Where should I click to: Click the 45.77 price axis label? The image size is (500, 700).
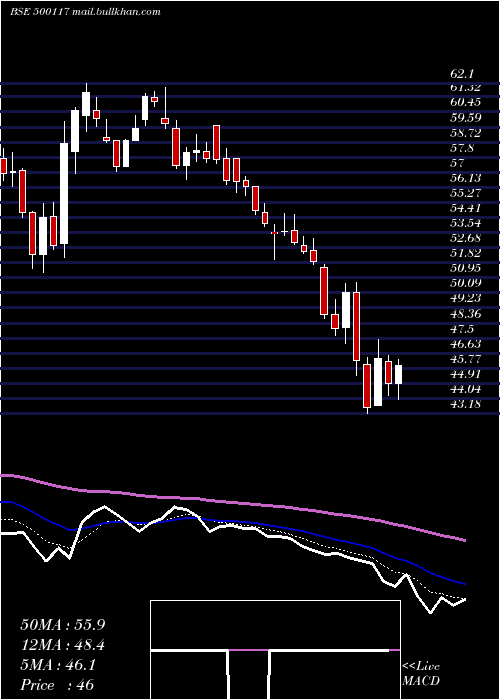pos(465,359)
